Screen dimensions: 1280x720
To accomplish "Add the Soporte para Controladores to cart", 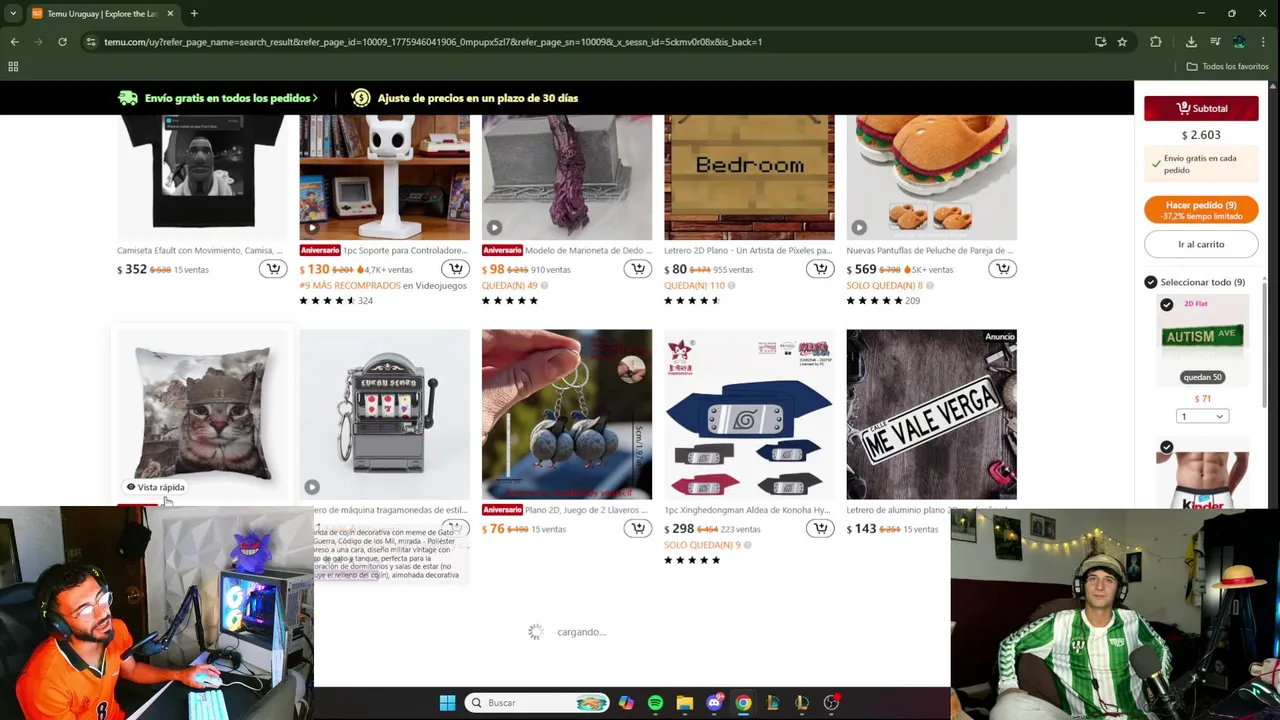I will (x=455, y=269).
